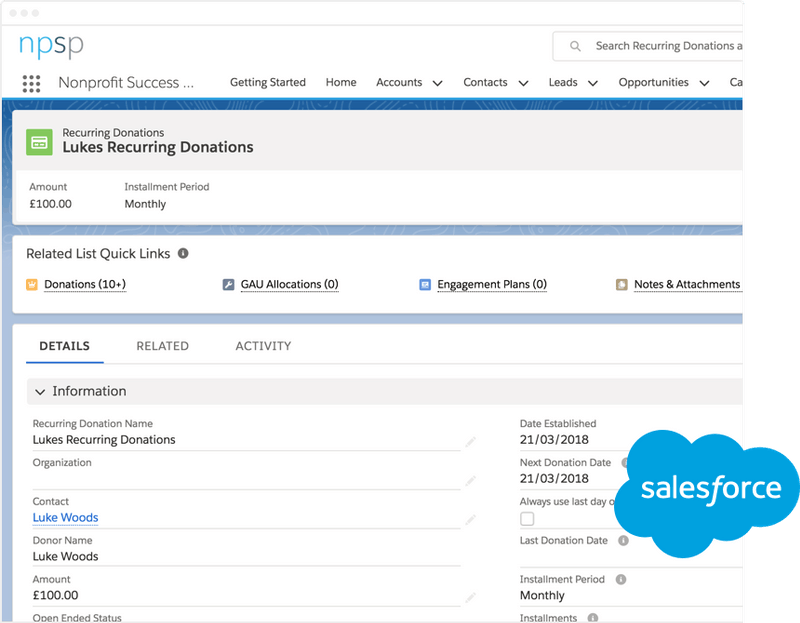Go to the Home nav item
This screenshot has height=623, width=800.
tap(341, 83)
